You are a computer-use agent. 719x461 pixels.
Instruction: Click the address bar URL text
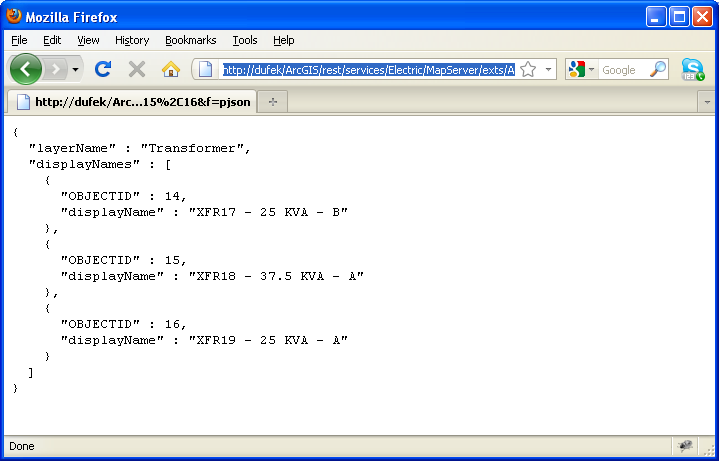(367, 70)
